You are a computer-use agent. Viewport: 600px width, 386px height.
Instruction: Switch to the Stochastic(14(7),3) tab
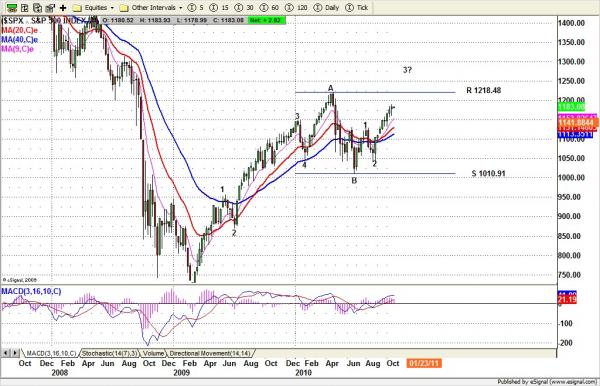coord(109,353)
